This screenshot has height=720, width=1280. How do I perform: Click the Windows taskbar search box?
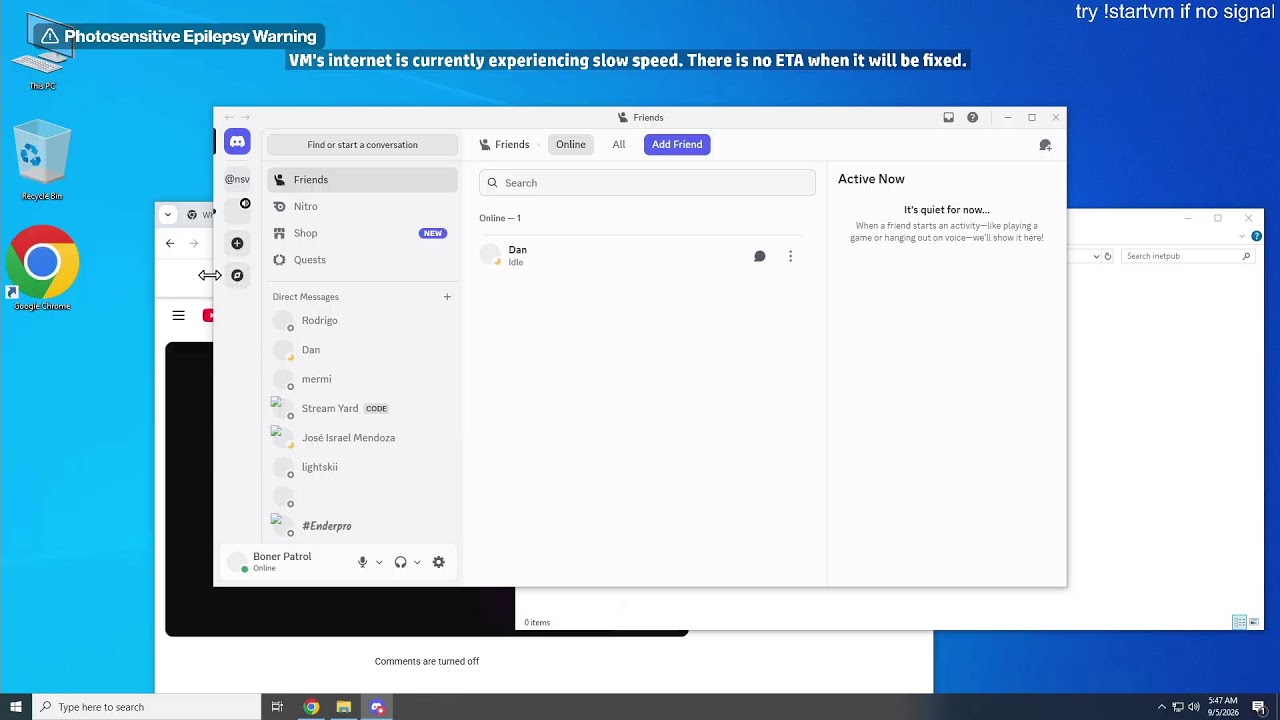tap(146, 707)
